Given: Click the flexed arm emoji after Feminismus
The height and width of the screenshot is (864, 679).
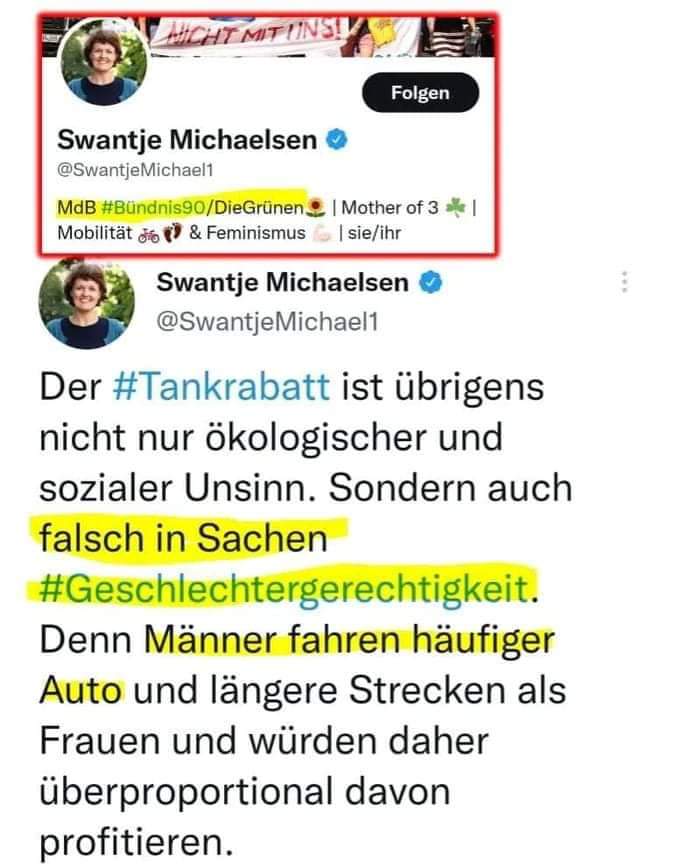Looking at the screenshot, I should click(322, 234).
